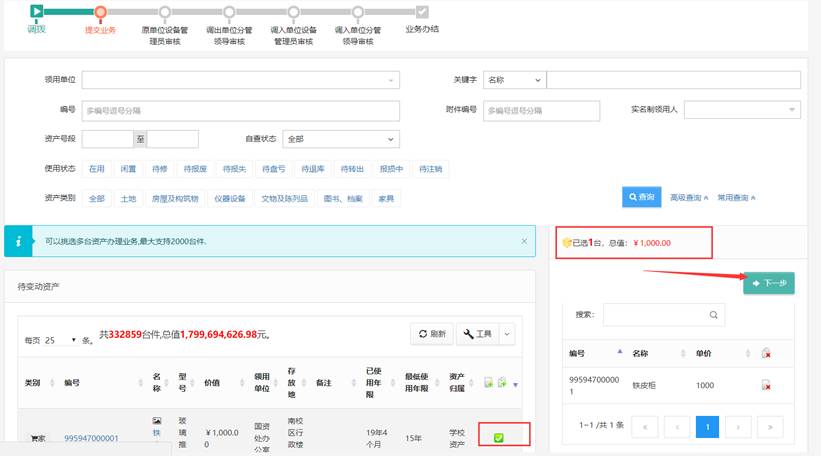Open the 领用单位 dropdown

point(240,80)
